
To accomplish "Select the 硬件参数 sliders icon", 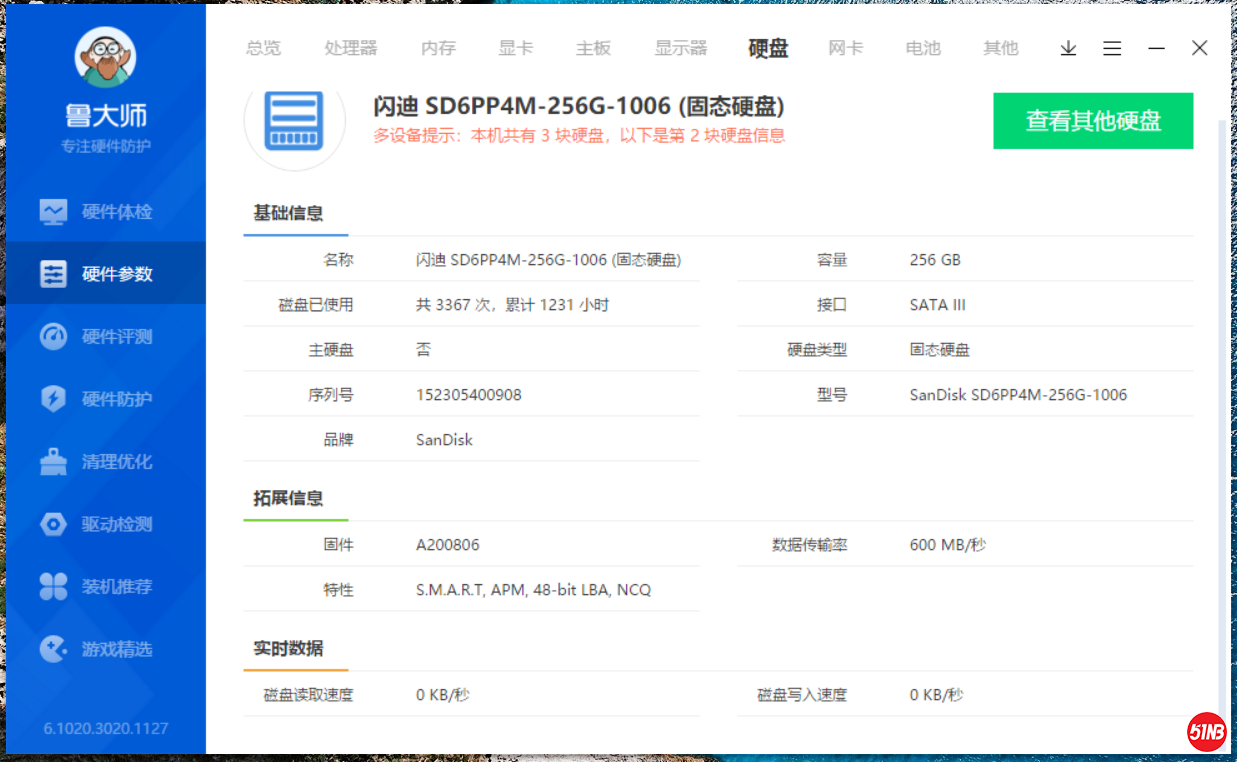I will [53, 274].
